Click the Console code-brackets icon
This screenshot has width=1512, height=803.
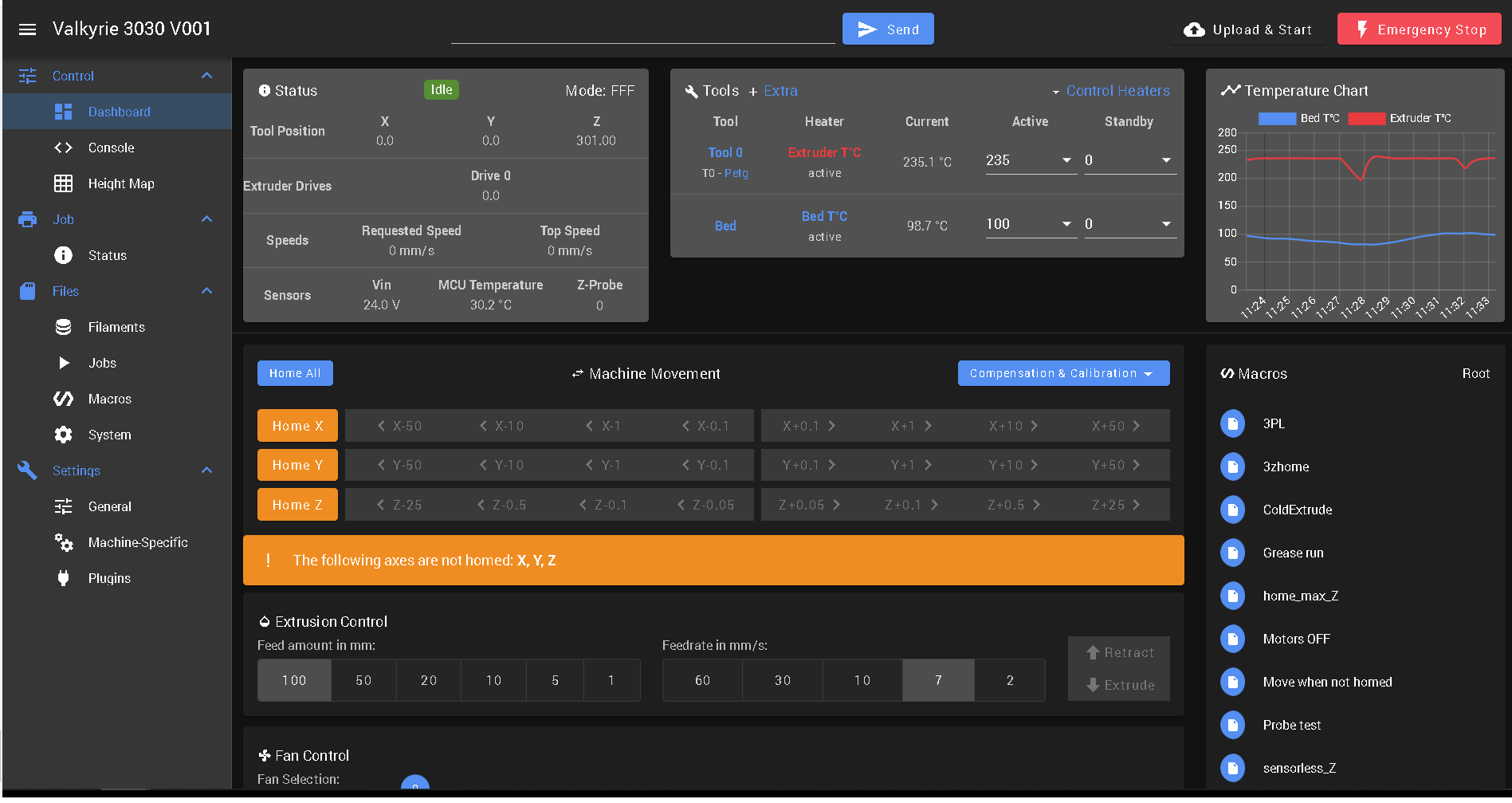[63, 148]
